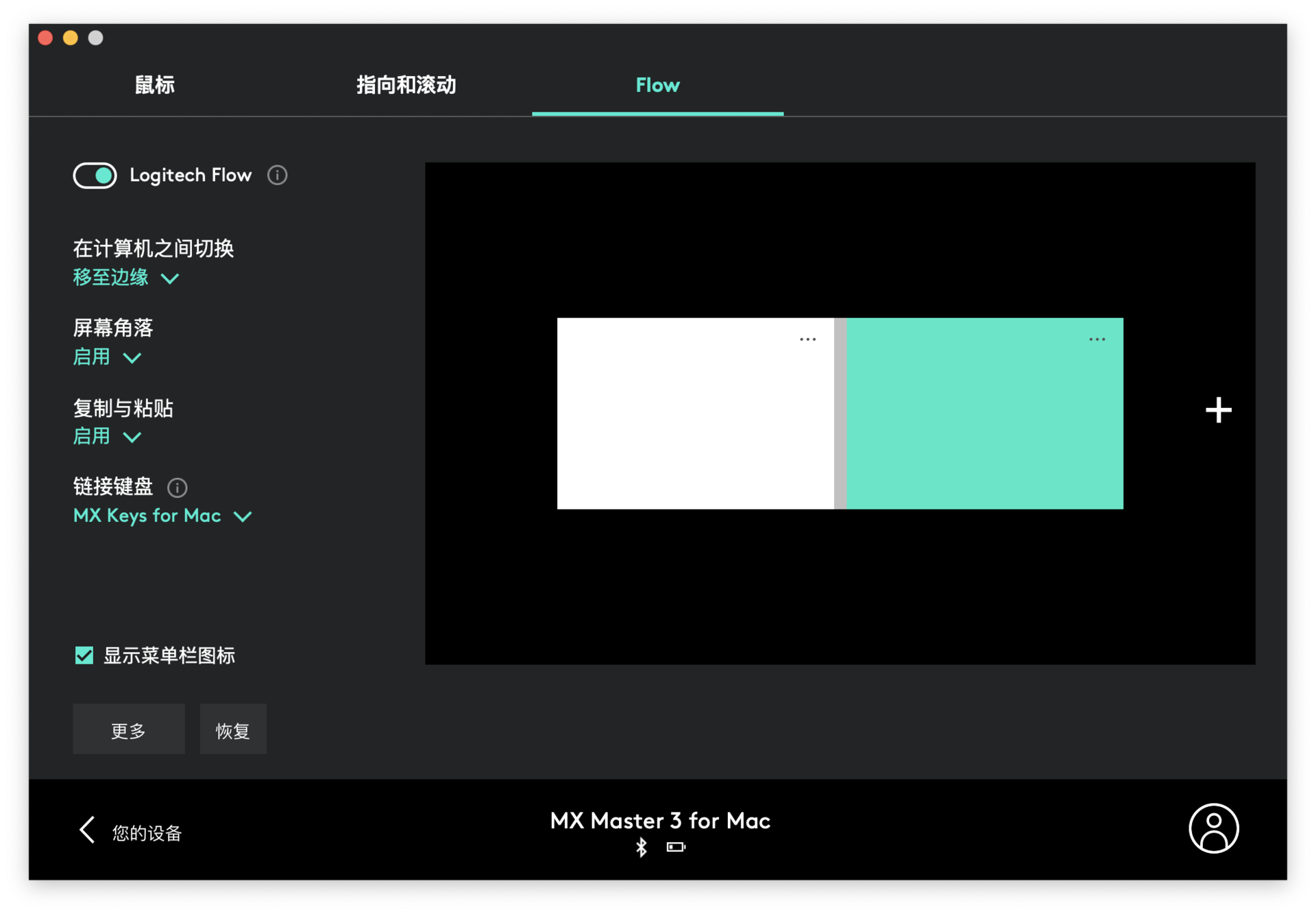Select the white computer screen tile
Image resolution: width=1316 pixels, height=914 pixels.
[695, 413]
